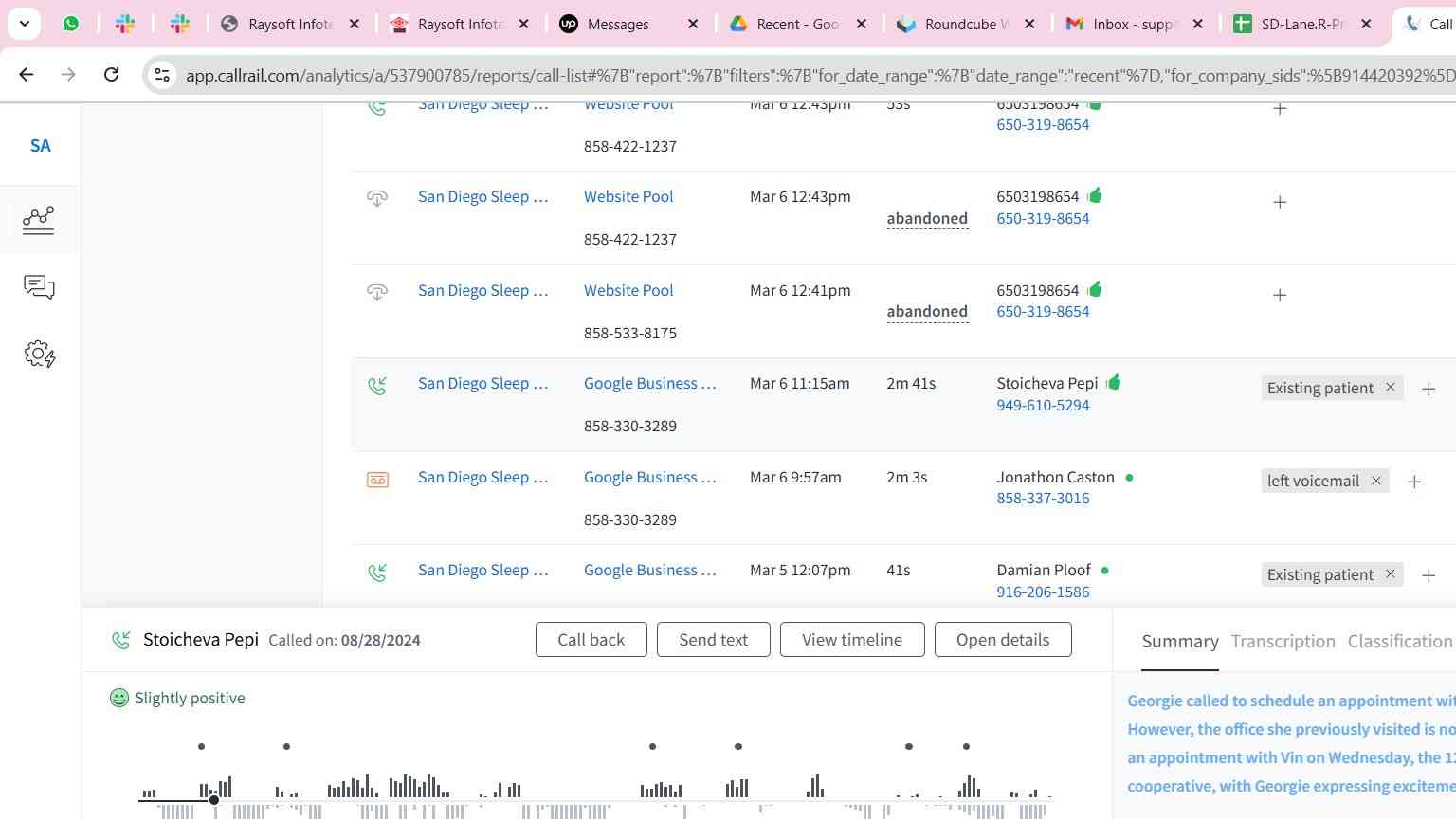
Task: Open San Diego Sleep company in Damian Ploof row
Action: point(483,571)
